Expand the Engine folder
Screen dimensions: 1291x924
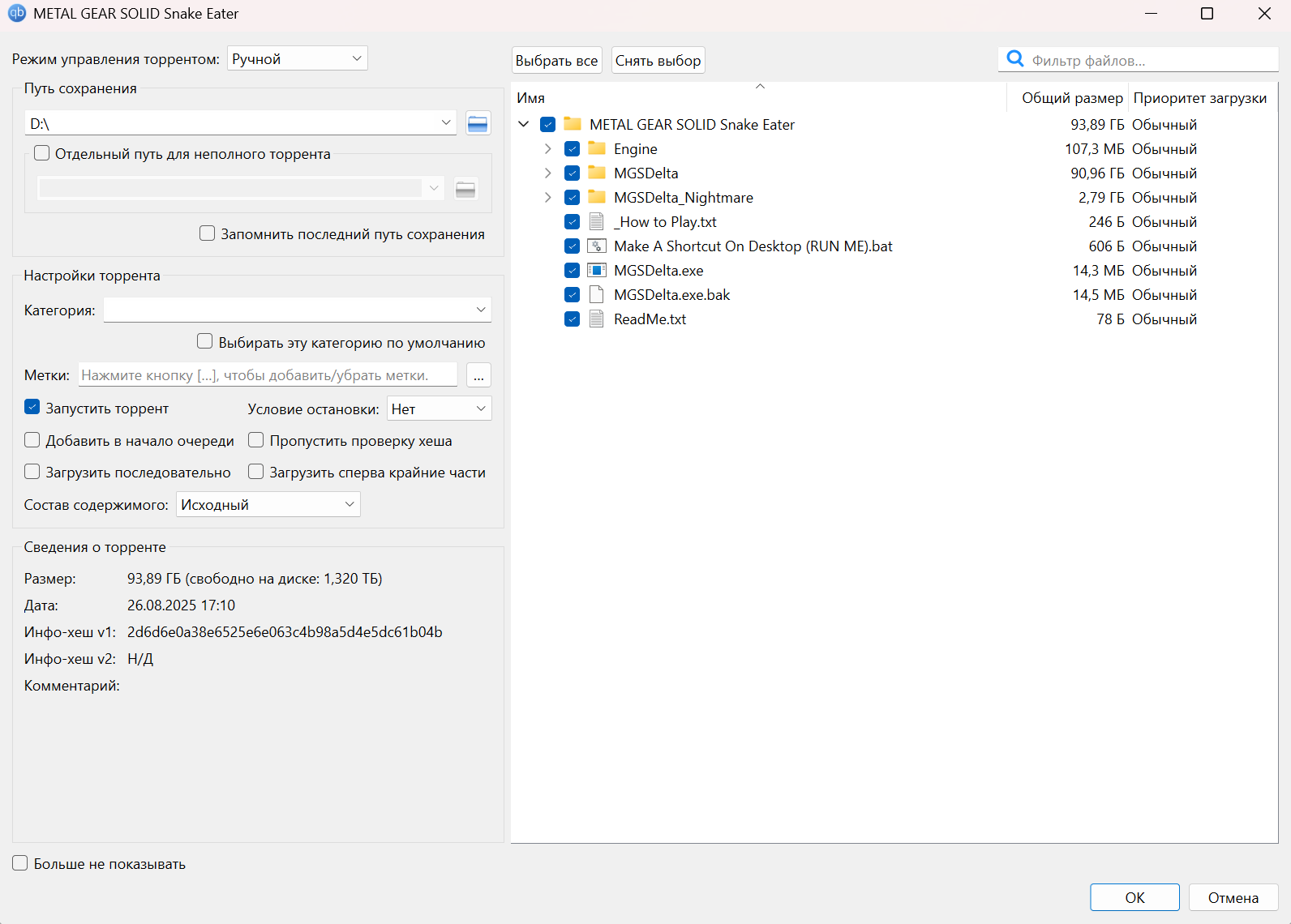coord(548,149)
